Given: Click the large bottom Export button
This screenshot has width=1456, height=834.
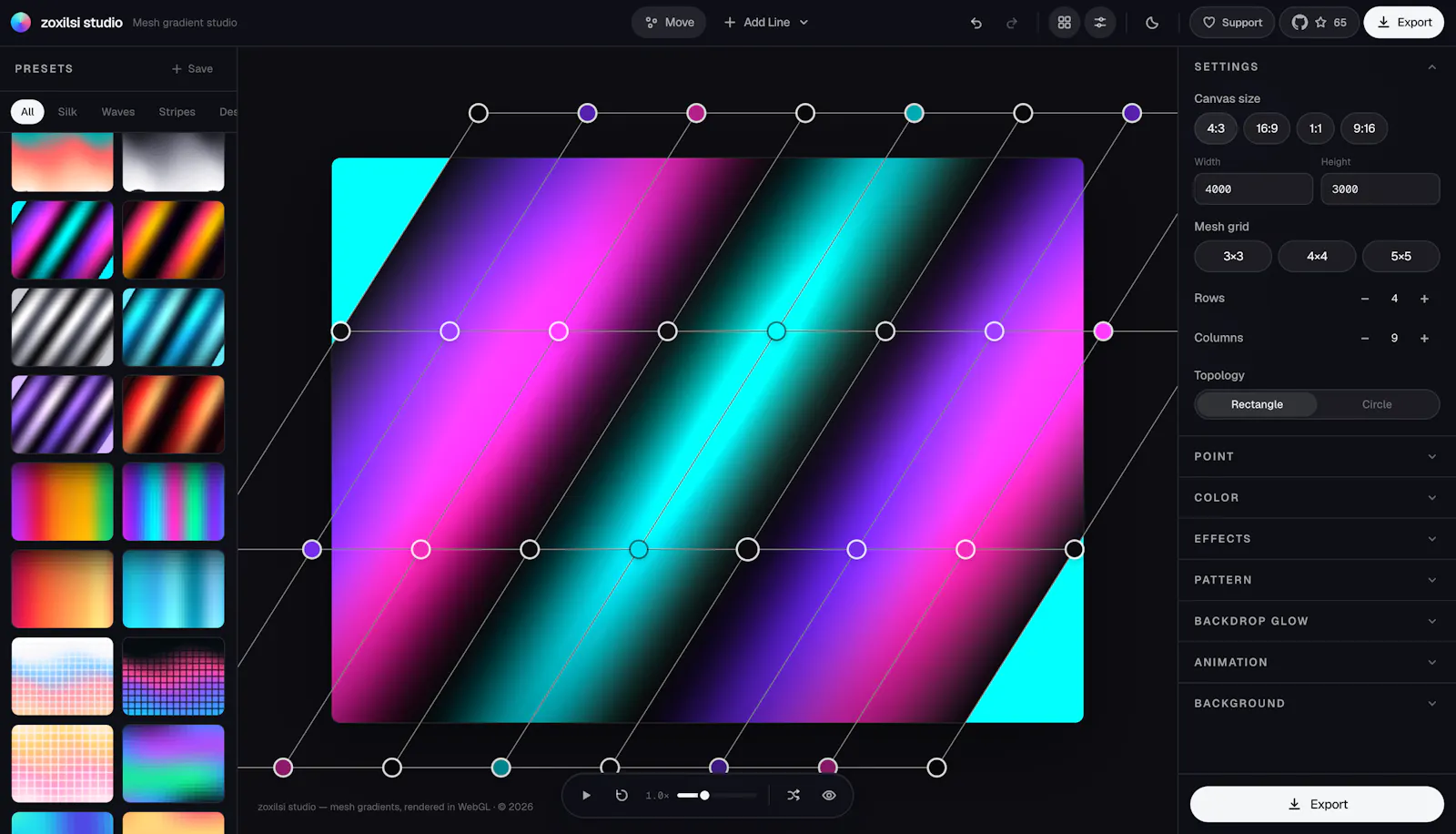Looking at the screenshot, I should pyautogui.click(x=1317, y=804).
